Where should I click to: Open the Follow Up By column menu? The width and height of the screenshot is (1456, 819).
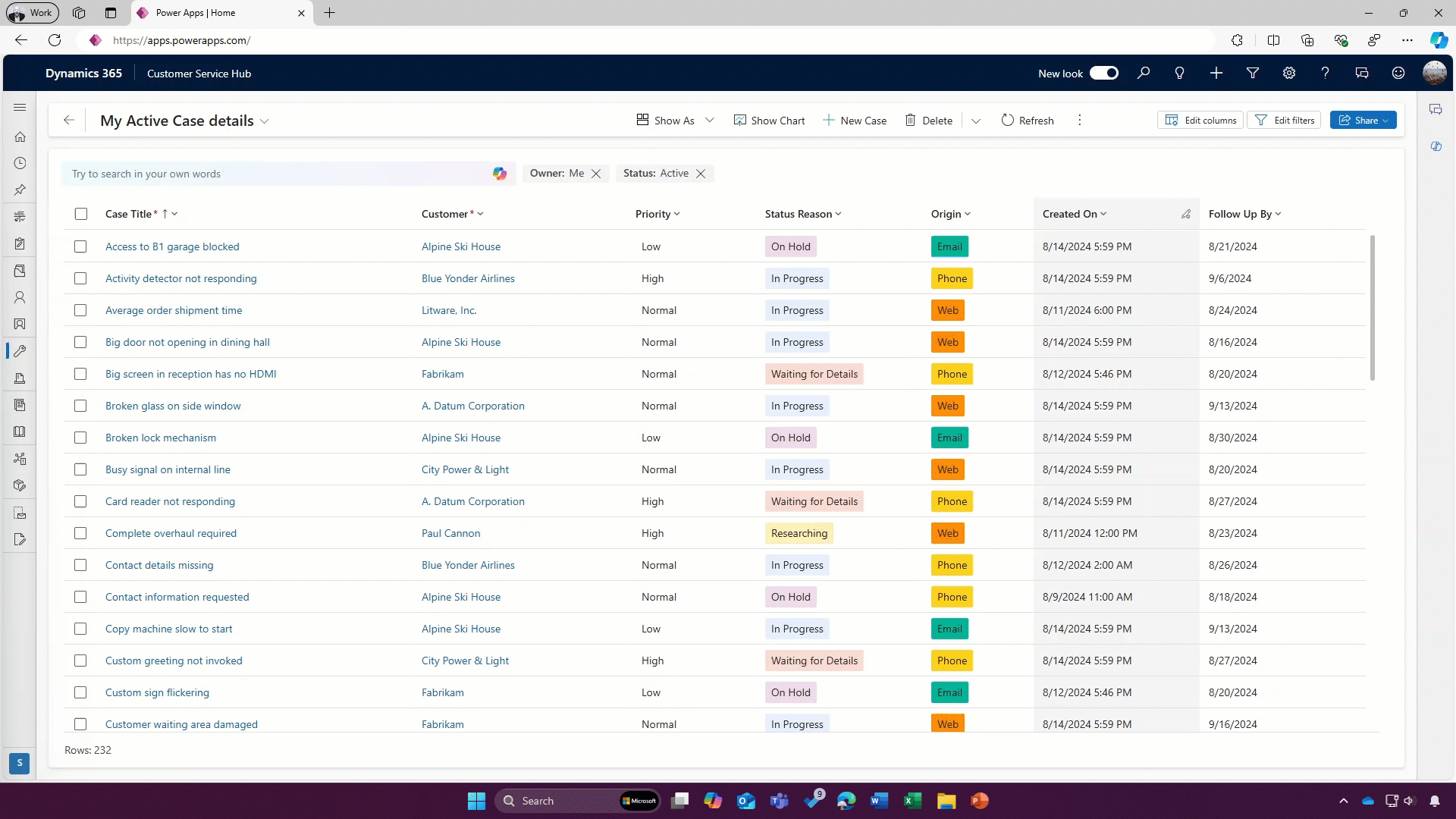coord(1279,214)
